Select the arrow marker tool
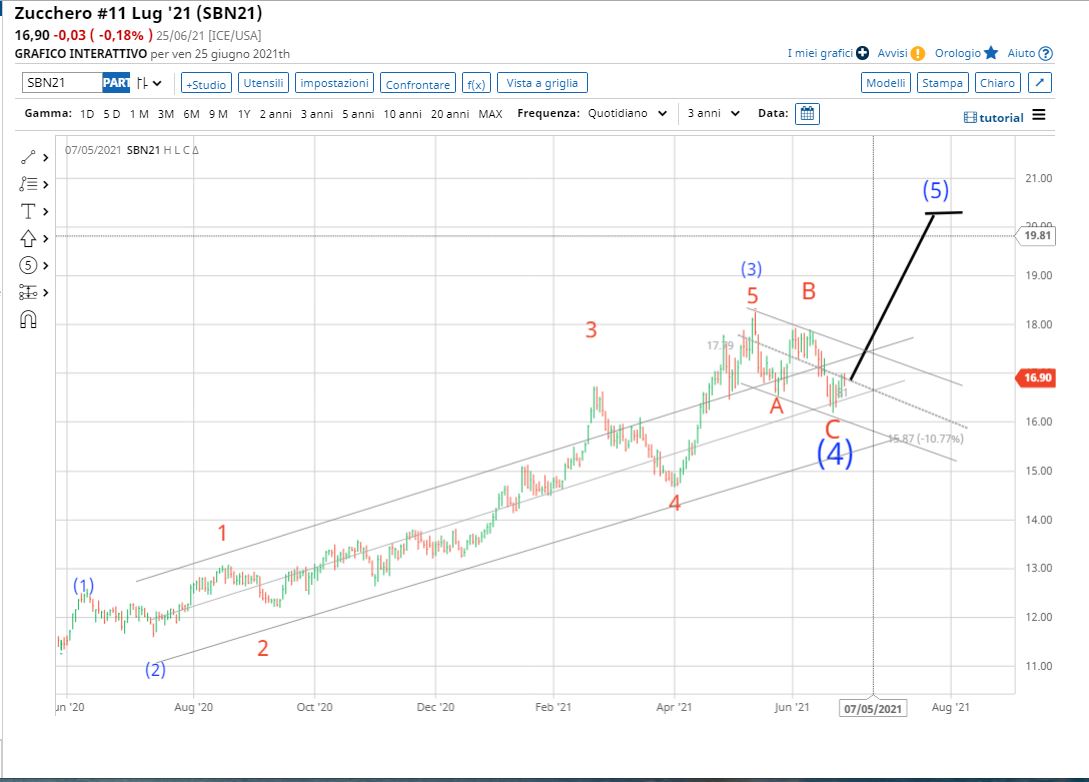 (28, 238)
